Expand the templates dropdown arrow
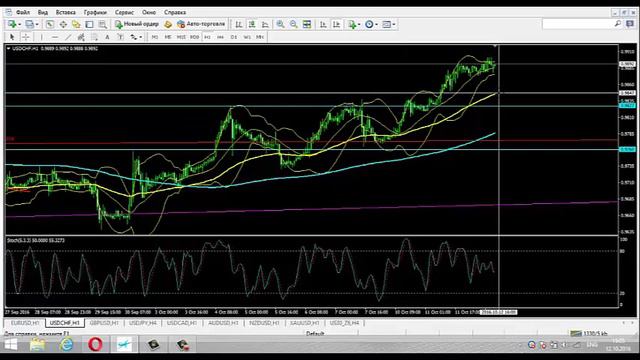 click(x=394, y=24)
